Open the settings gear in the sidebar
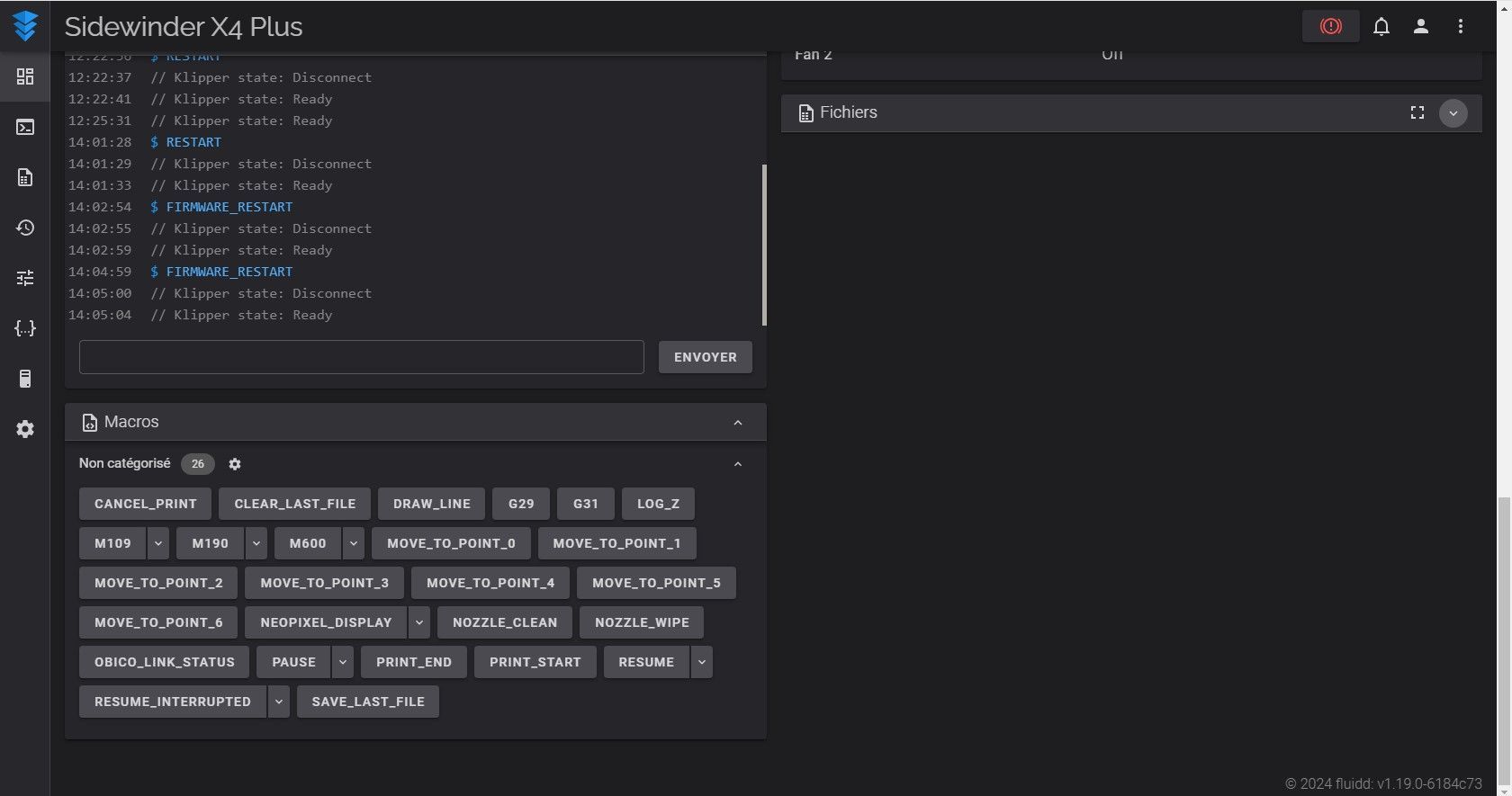The height and width of the screenshot is (796, 1512). (x=25, y=429)
